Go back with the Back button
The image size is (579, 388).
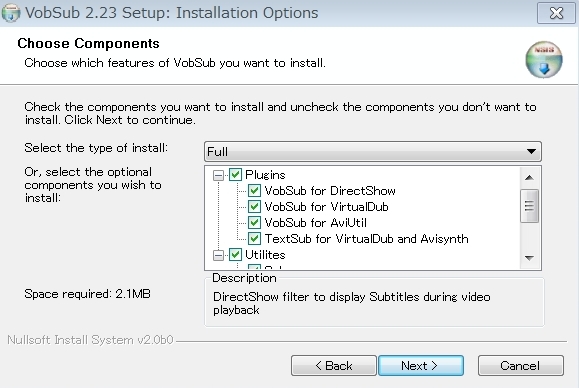click(334, 365)
